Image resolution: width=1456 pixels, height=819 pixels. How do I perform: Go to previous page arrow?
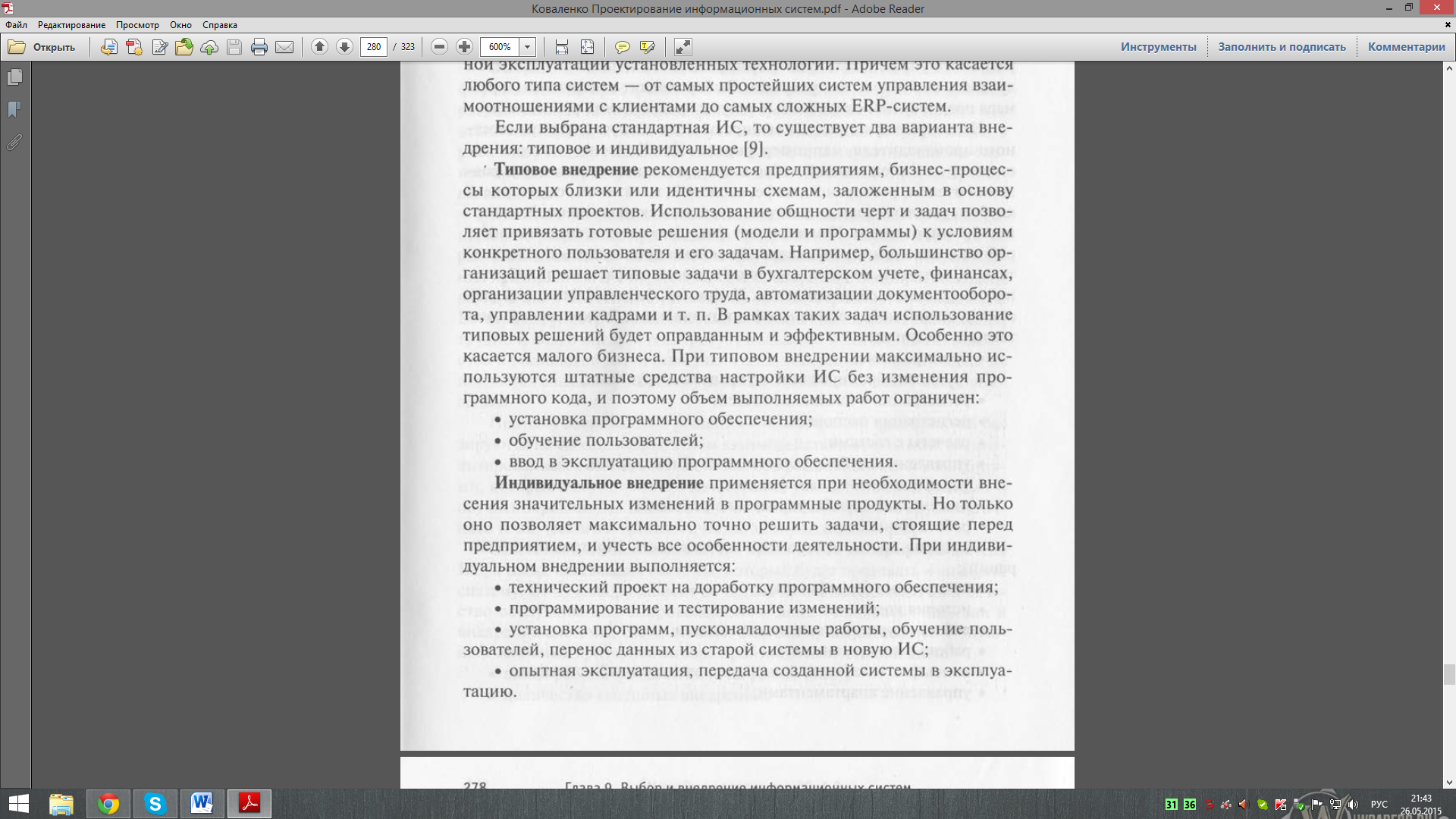tap(319, 47)
